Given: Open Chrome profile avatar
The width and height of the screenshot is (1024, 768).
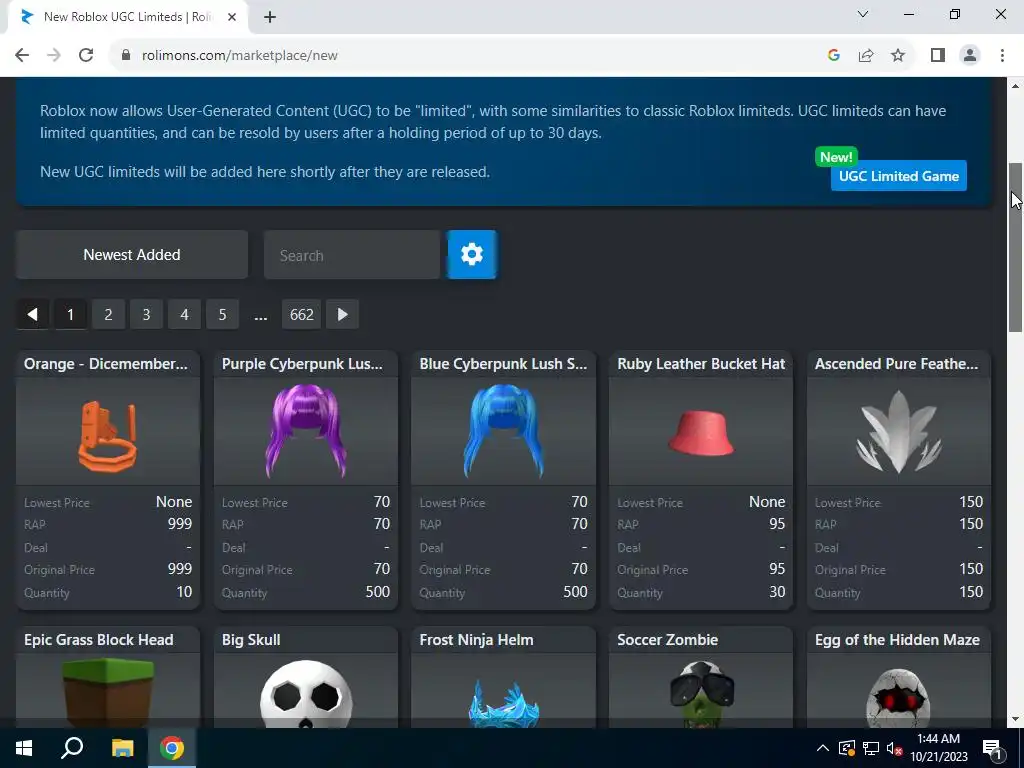Looking at the screenshot, I should pyautogui.click(x=970, y=56).
